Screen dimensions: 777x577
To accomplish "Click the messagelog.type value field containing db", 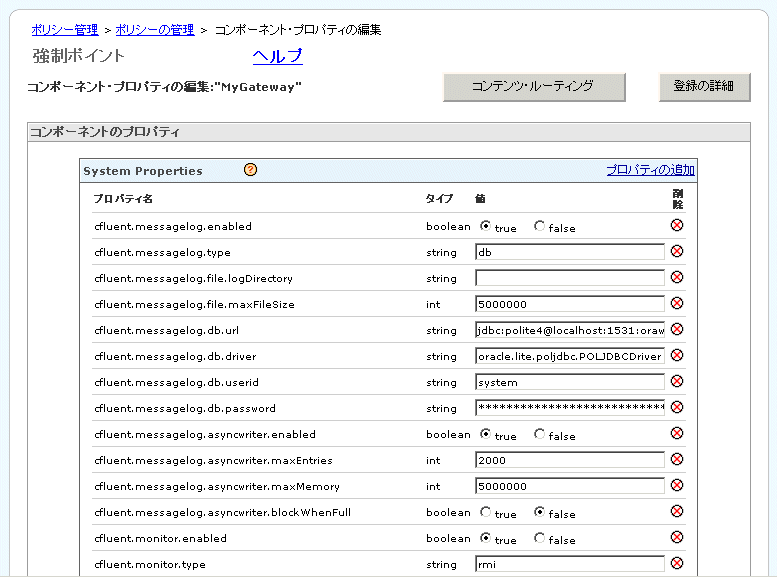I will point(570,252).
